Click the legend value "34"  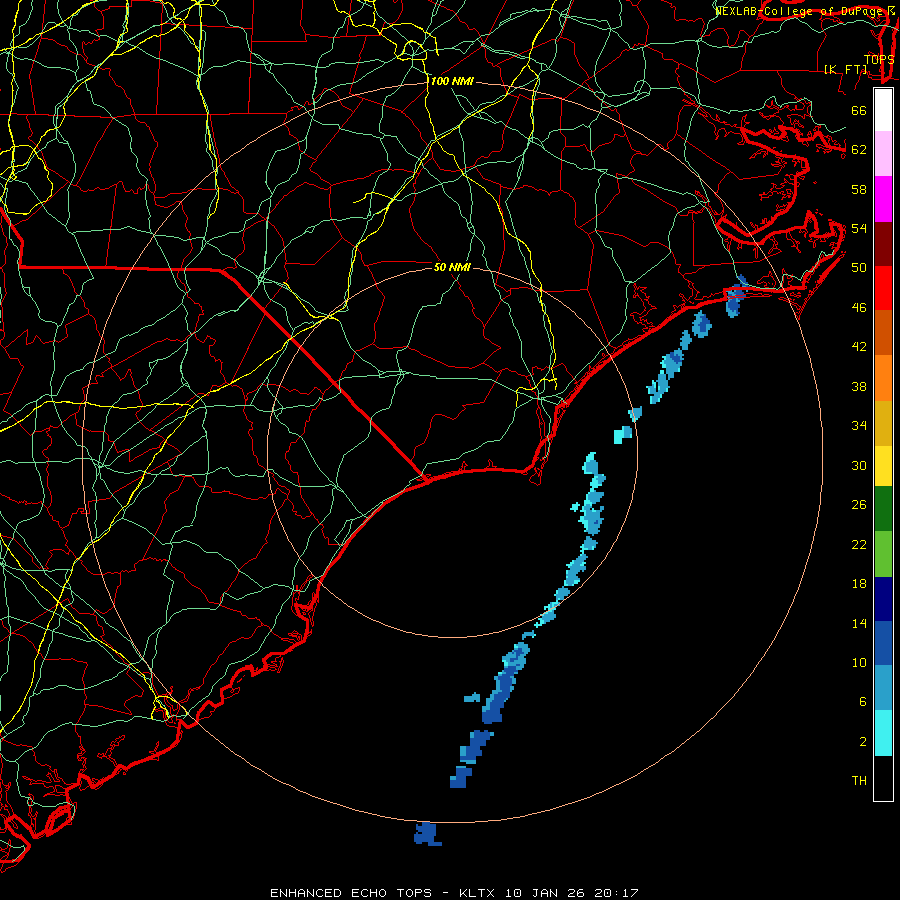pyautogui.click(x=859, y=426)
